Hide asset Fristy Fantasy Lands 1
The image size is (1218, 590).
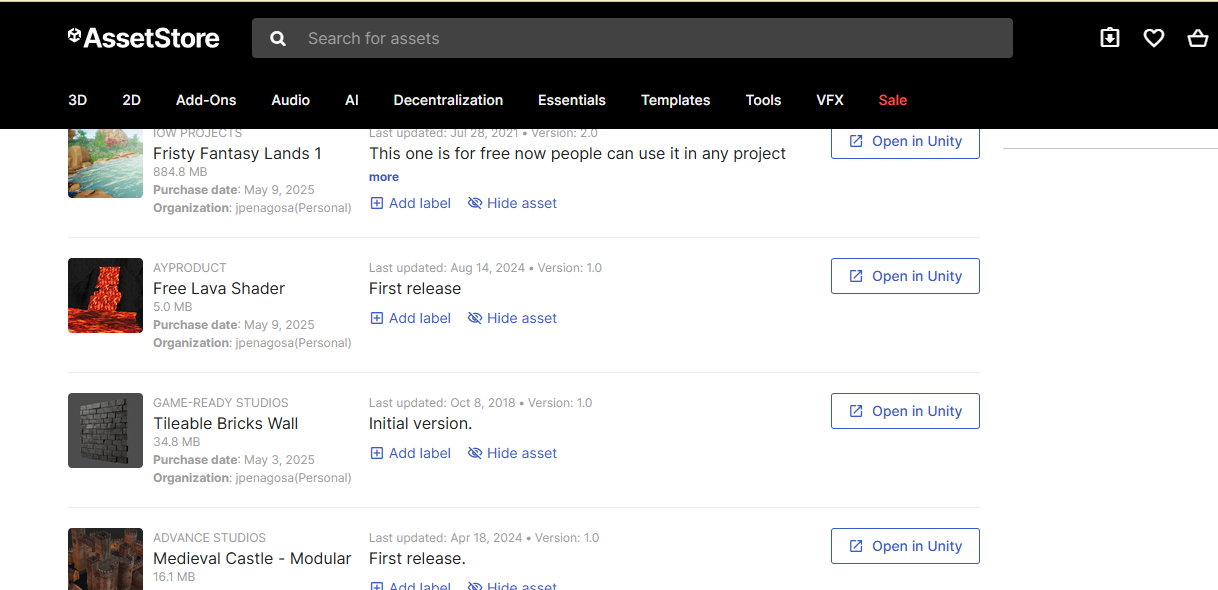click(512, 203)
